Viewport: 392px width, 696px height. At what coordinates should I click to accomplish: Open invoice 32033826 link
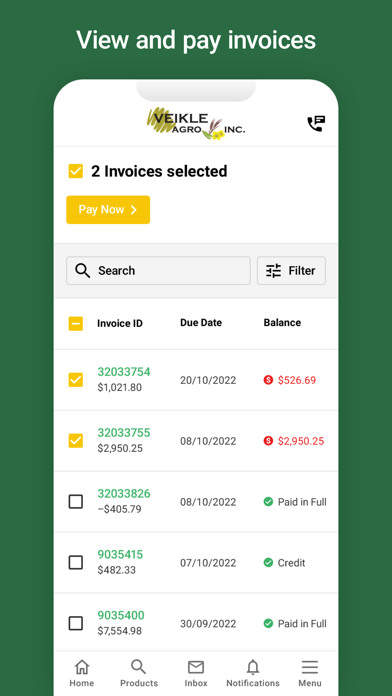124,493
